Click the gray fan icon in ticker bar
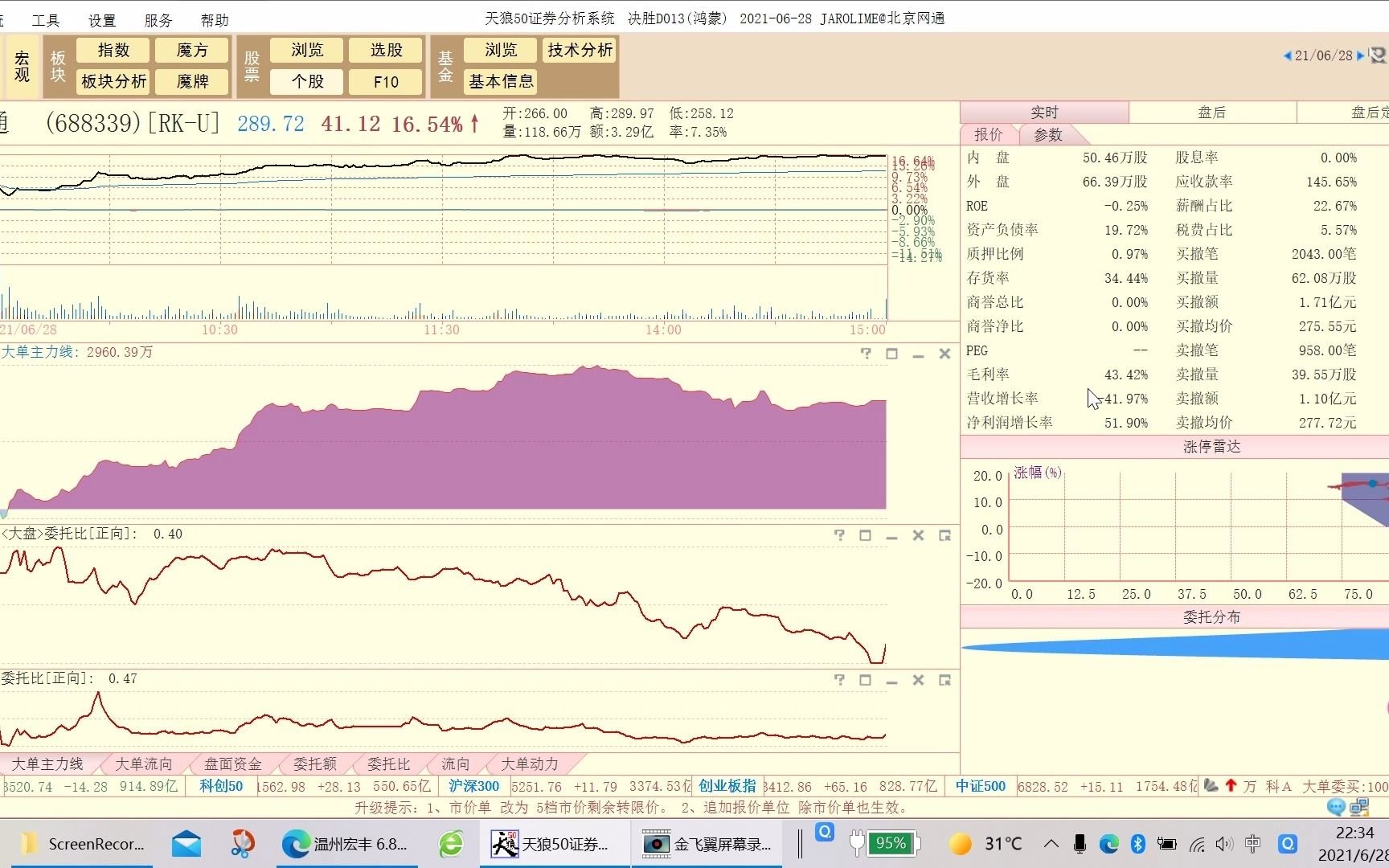Screen dimensions: 1389x868 tap(1211, 786)
